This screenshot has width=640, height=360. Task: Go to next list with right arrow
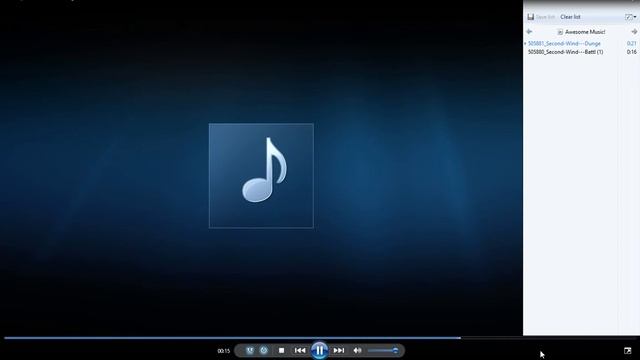click(634, 31)
